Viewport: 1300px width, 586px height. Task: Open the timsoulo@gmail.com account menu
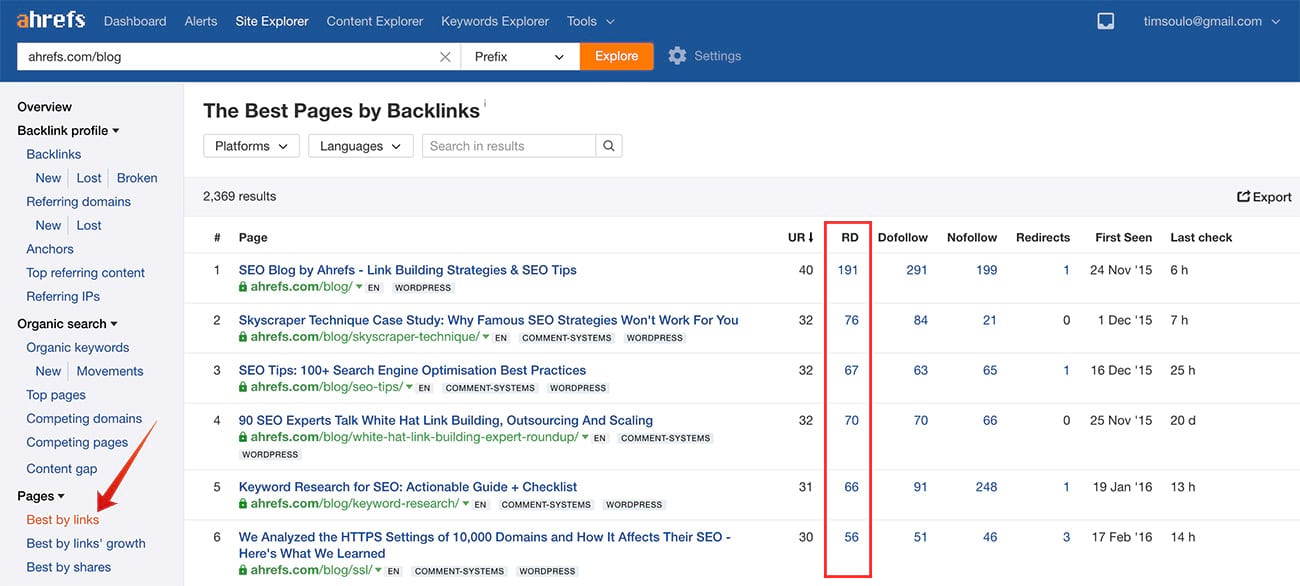1212,21
